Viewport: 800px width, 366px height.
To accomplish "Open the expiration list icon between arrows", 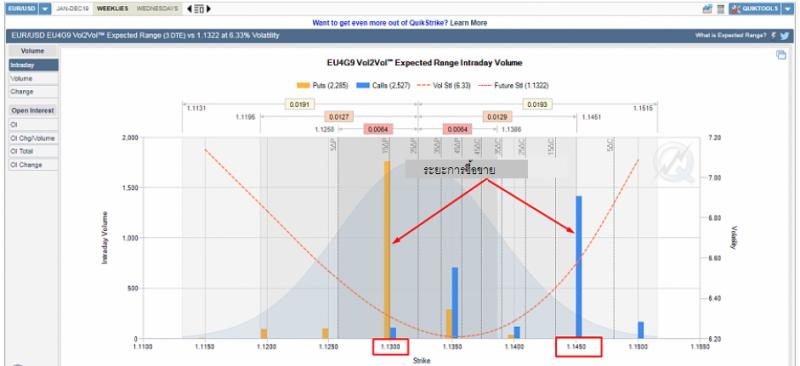I will [199, 9].
